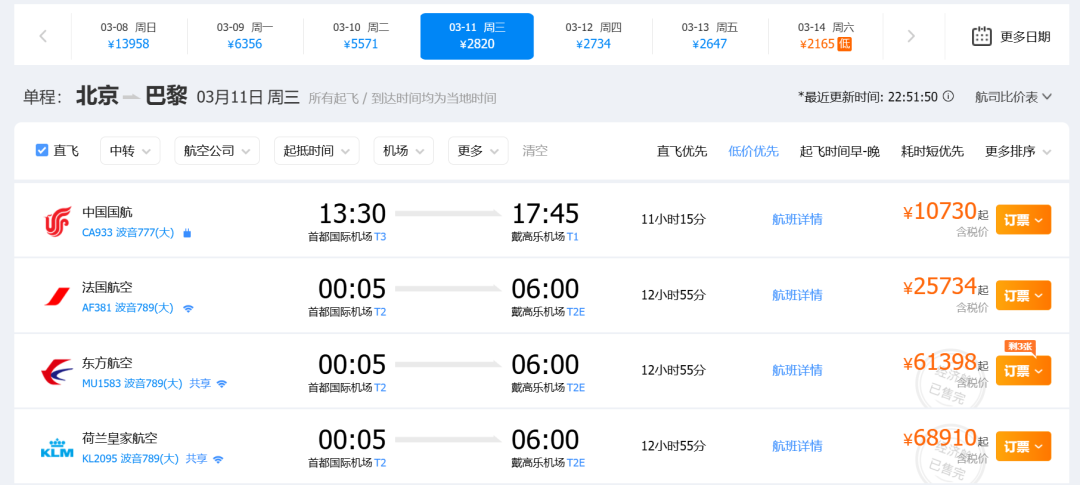Expand the 中转 transfer filter dropdown
Screen dimensions: 1080x485
(x=129, y=151)
